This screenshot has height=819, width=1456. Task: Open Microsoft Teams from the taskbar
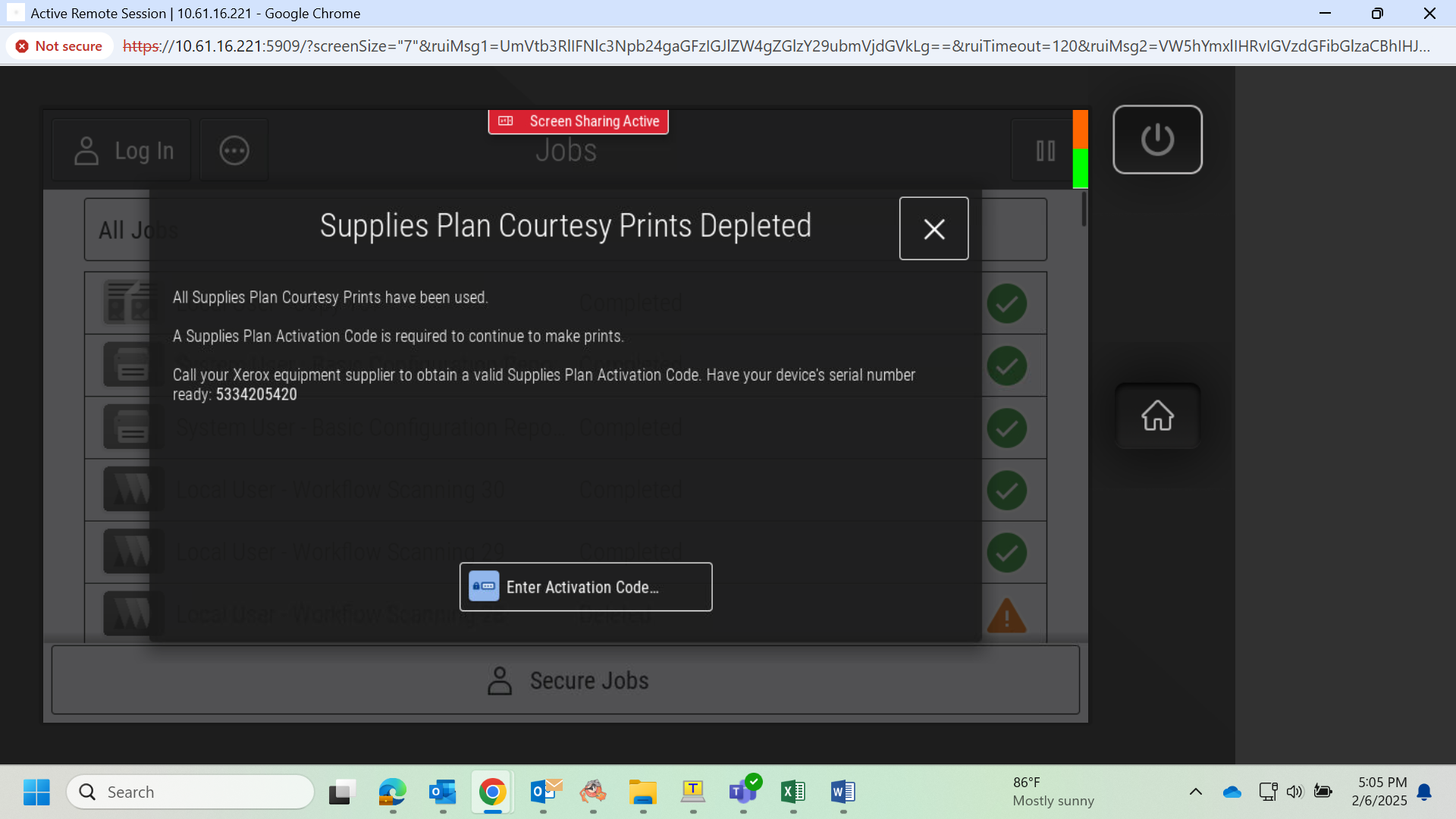[743, 792]
